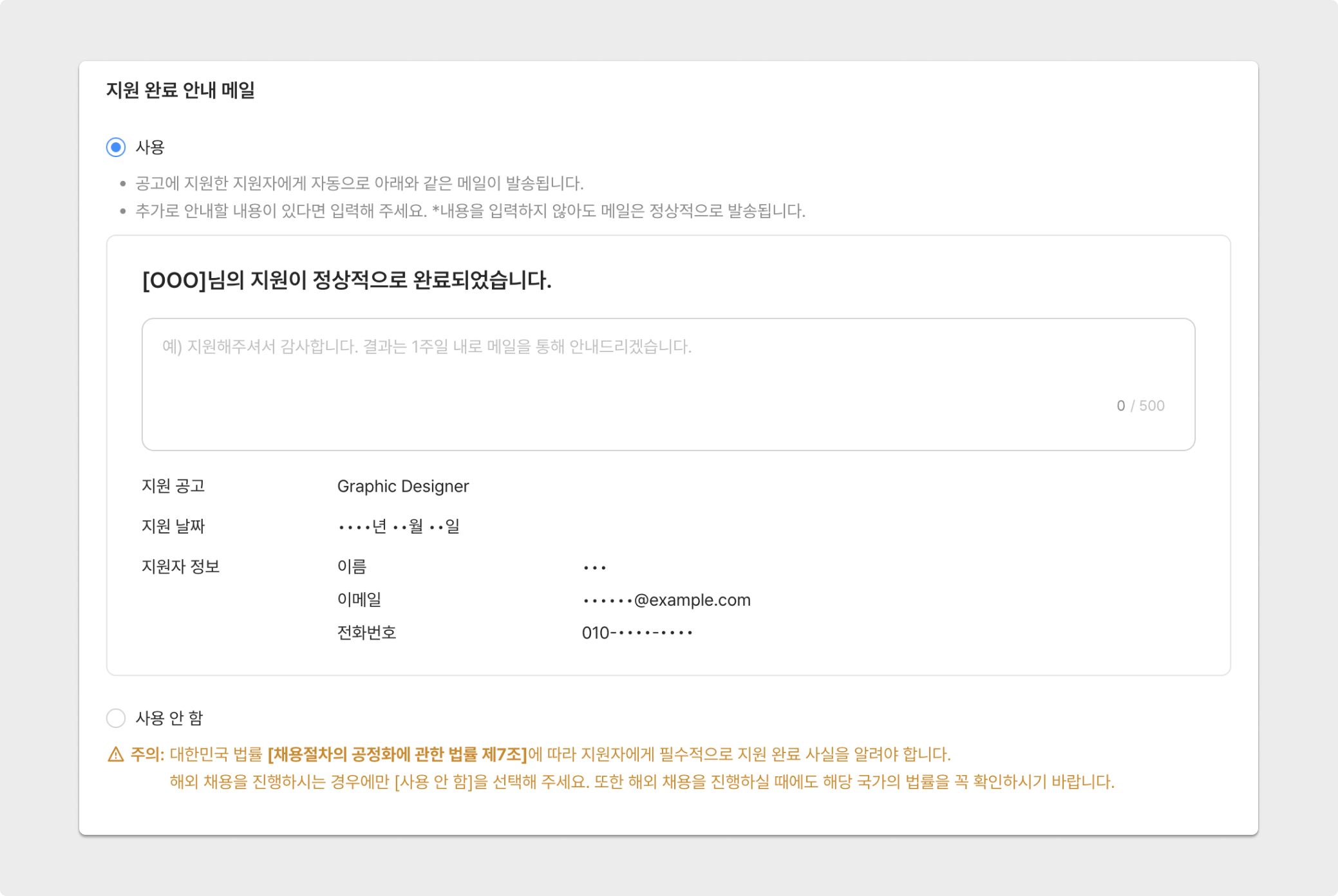Select the 사용 radio button
The width and height of the screenshot is (1338, 896).
(116, 147)
